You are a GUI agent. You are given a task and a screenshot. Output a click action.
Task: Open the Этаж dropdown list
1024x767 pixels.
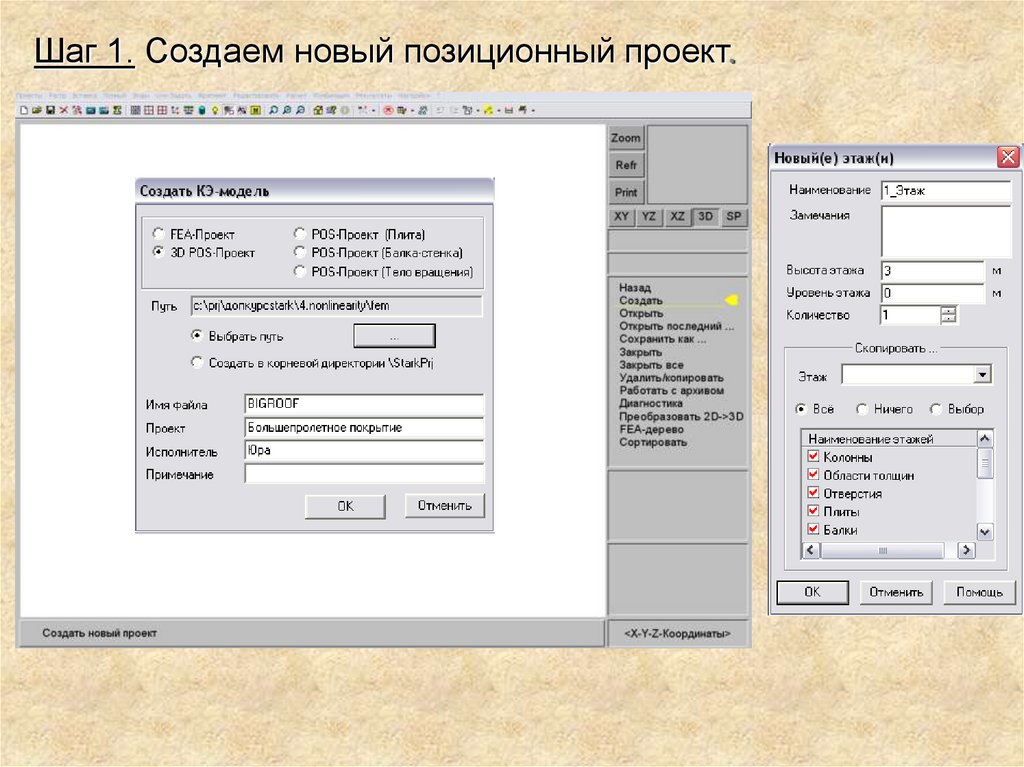tap(982, 374)
